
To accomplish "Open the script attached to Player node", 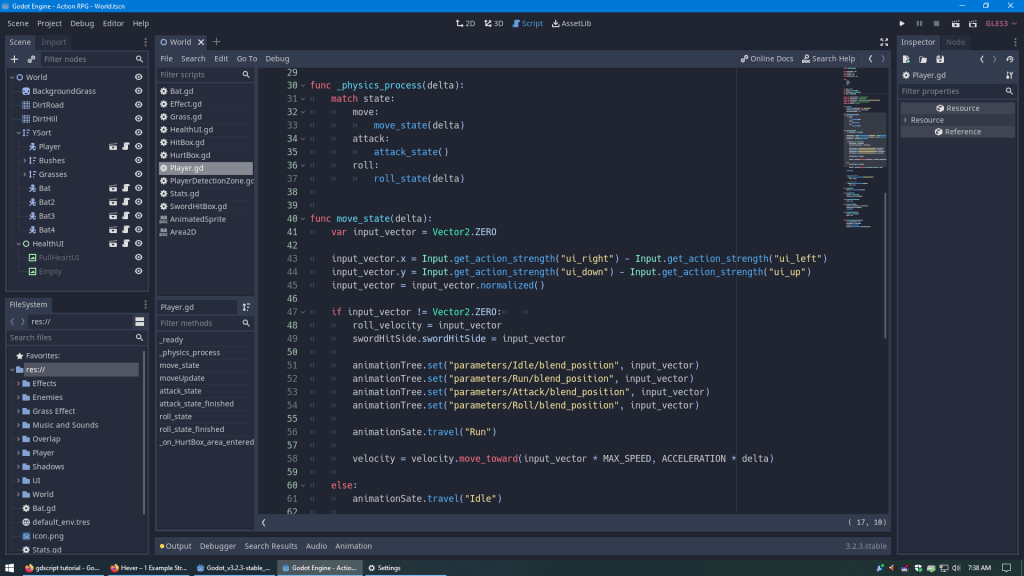I will [x=126, y=146].
